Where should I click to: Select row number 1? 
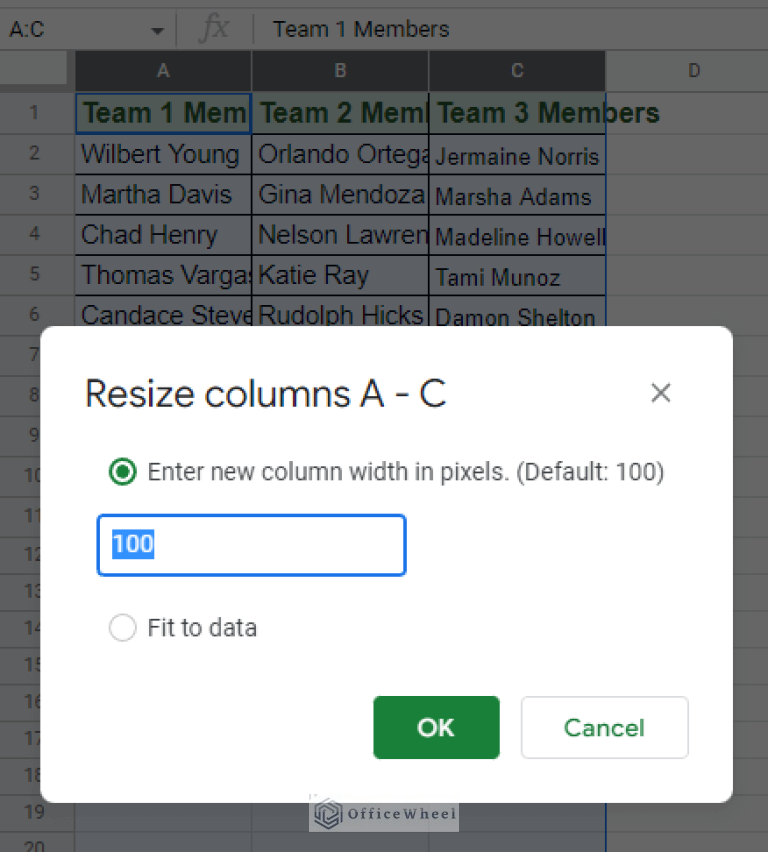[x=35, y=113]
